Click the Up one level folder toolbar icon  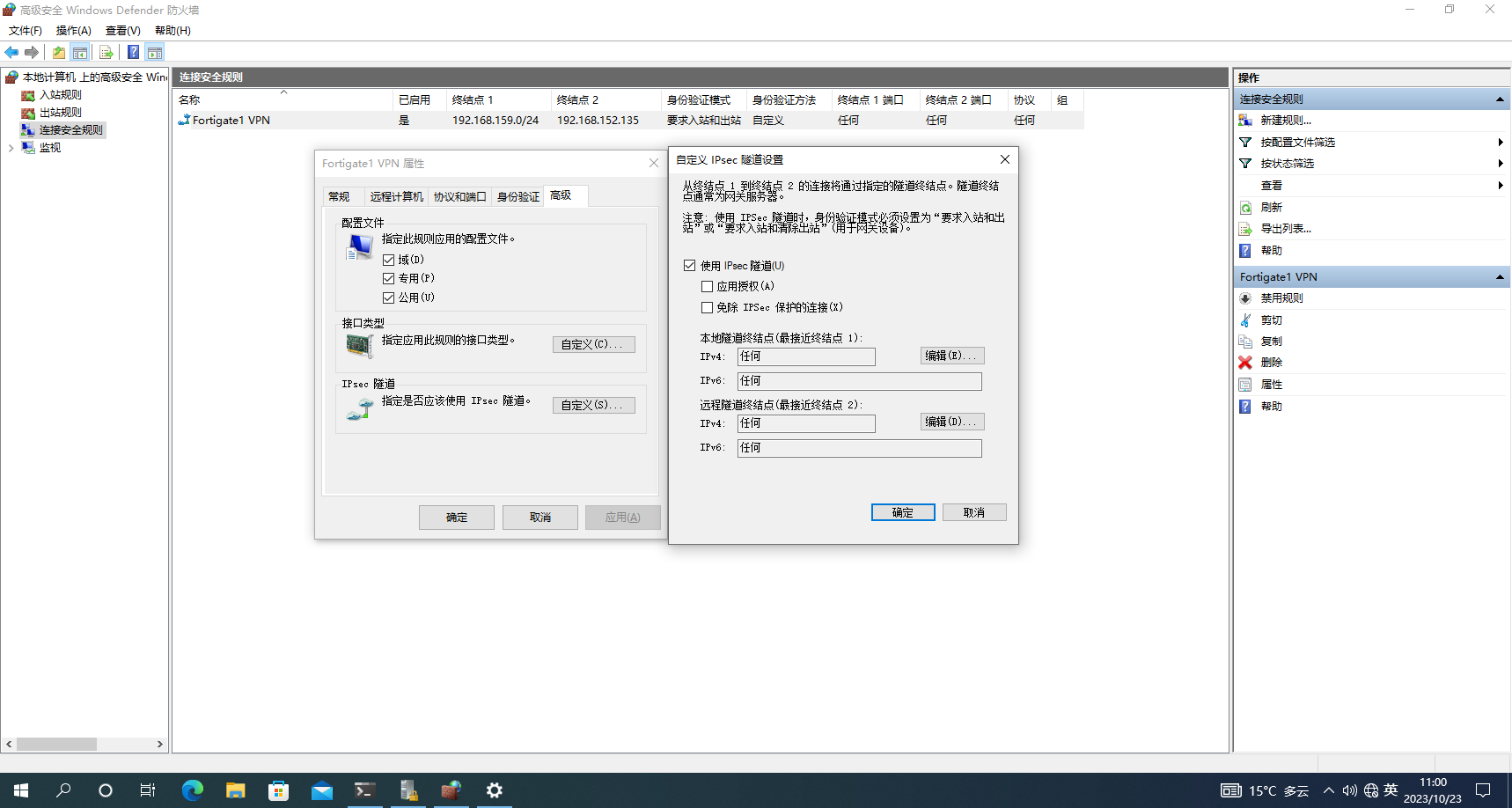click(59, 52)
